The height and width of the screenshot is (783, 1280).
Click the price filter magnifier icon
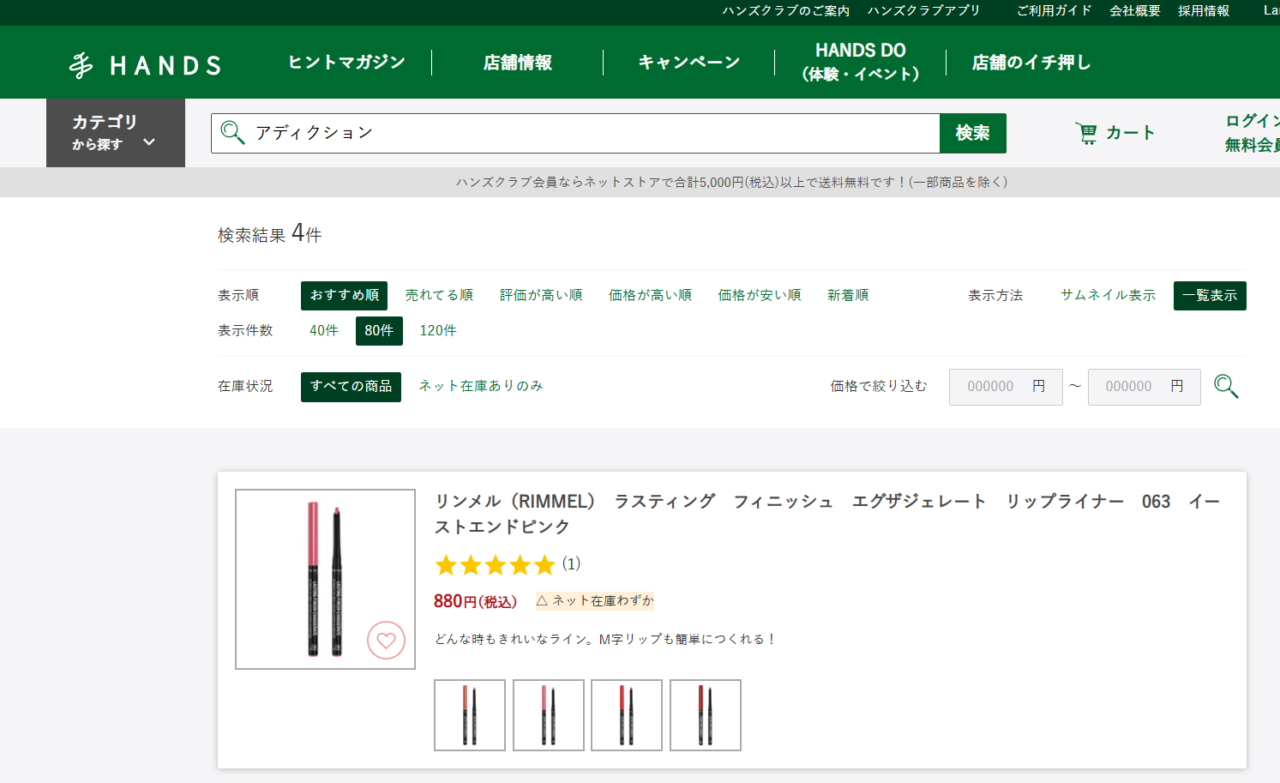[x=1226, y=386]
